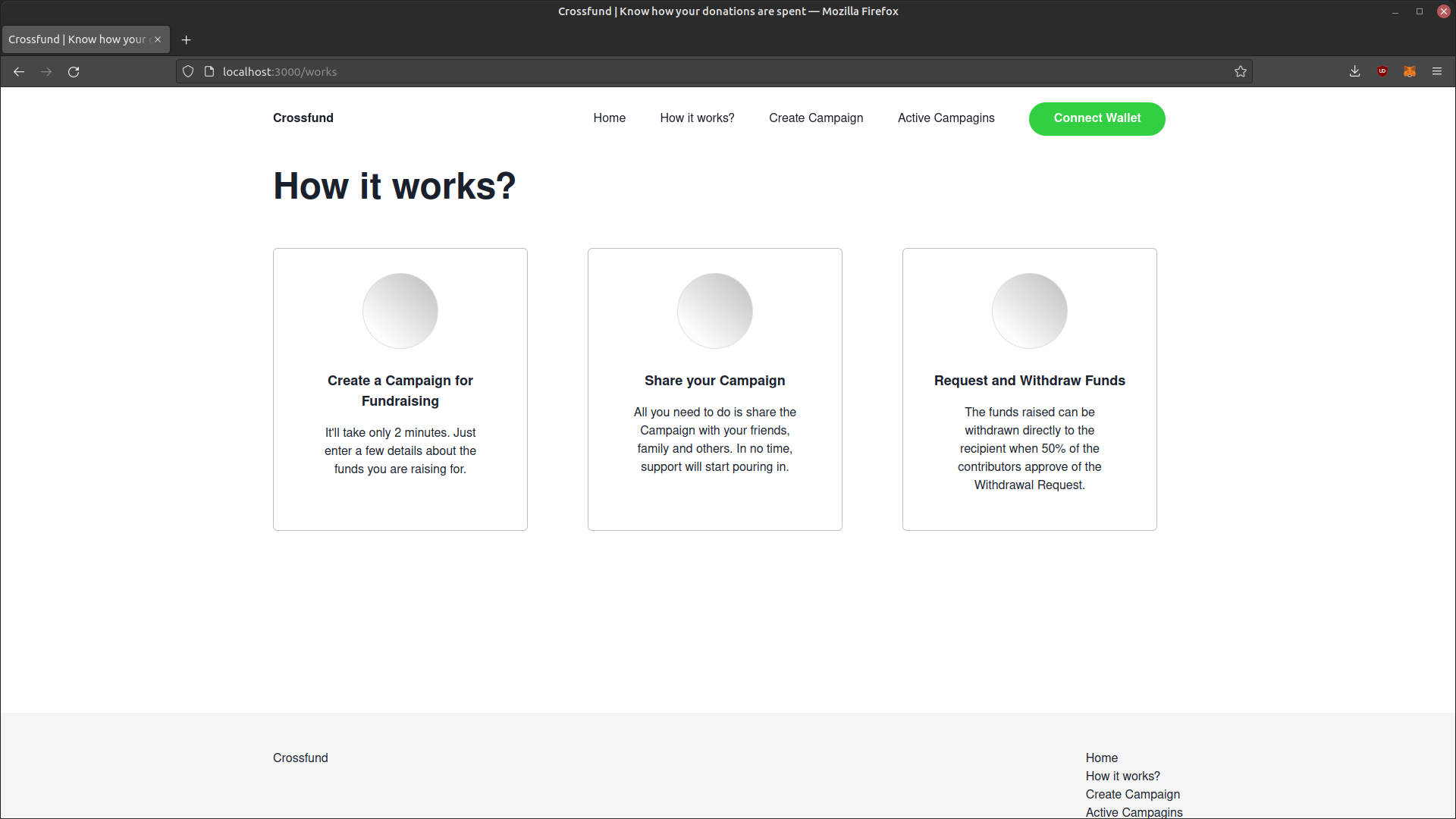This screenshot has width=1456, height=819.
Task: Open the Firefox hamburger menu
Action: (1437, 72)
